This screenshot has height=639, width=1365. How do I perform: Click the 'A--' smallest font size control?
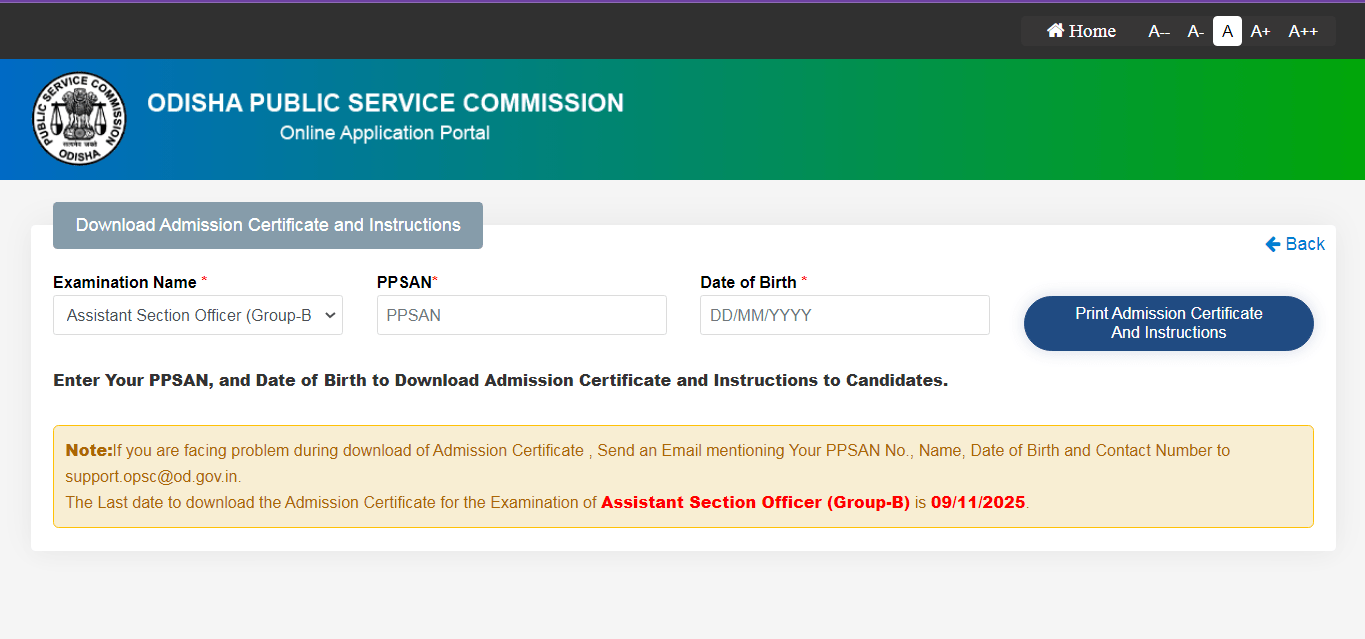[1157, 31]
